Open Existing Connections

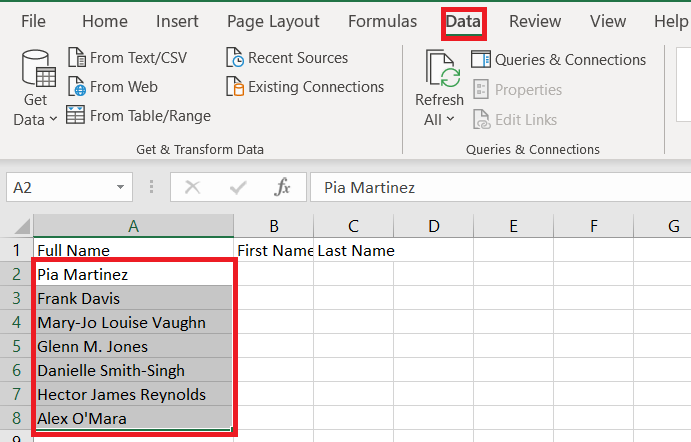coord(305,87)
